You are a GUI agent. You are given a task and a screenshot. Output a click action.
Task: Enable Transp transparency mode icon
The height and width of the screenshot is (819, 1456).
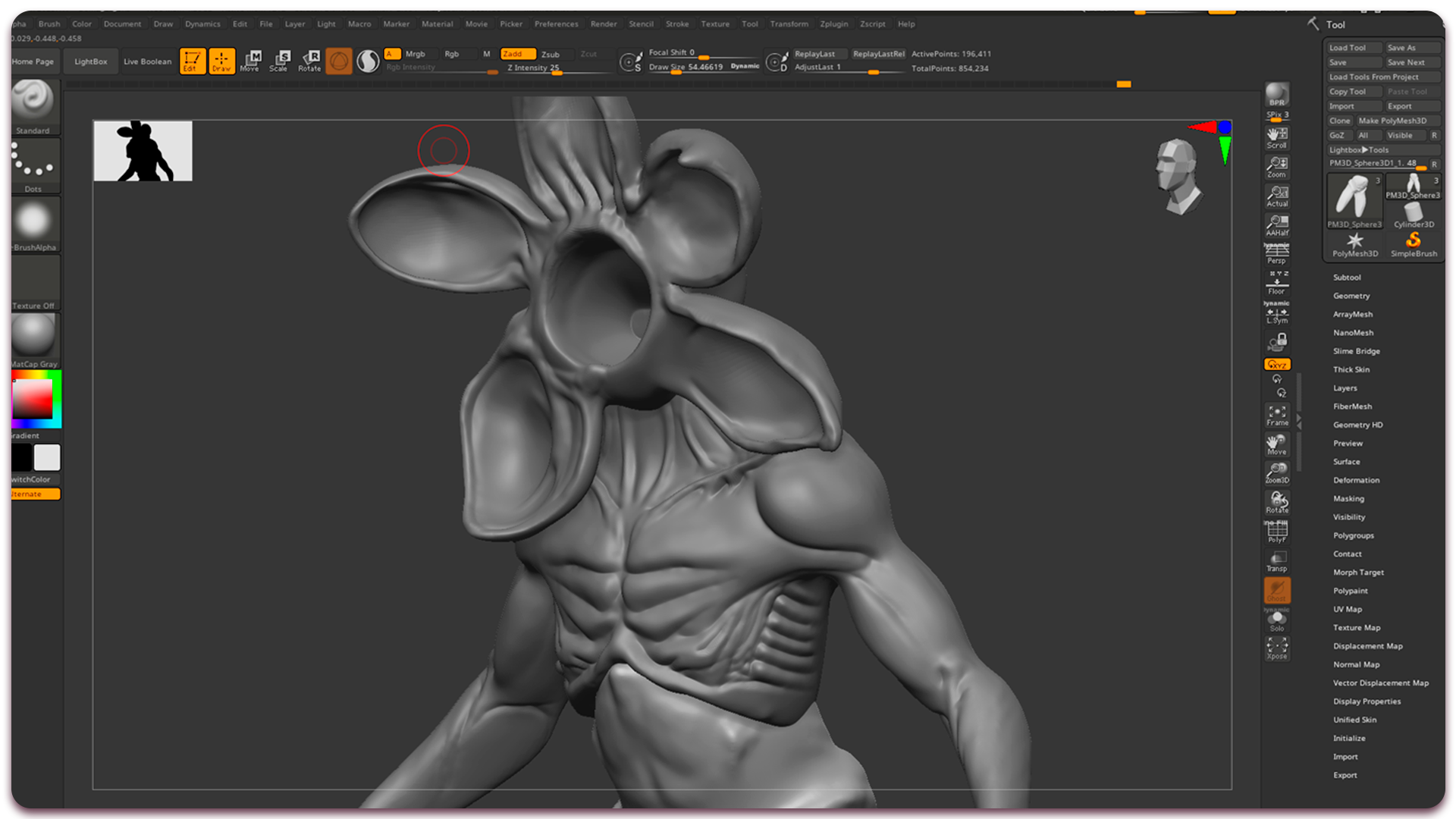point(1277,561)
